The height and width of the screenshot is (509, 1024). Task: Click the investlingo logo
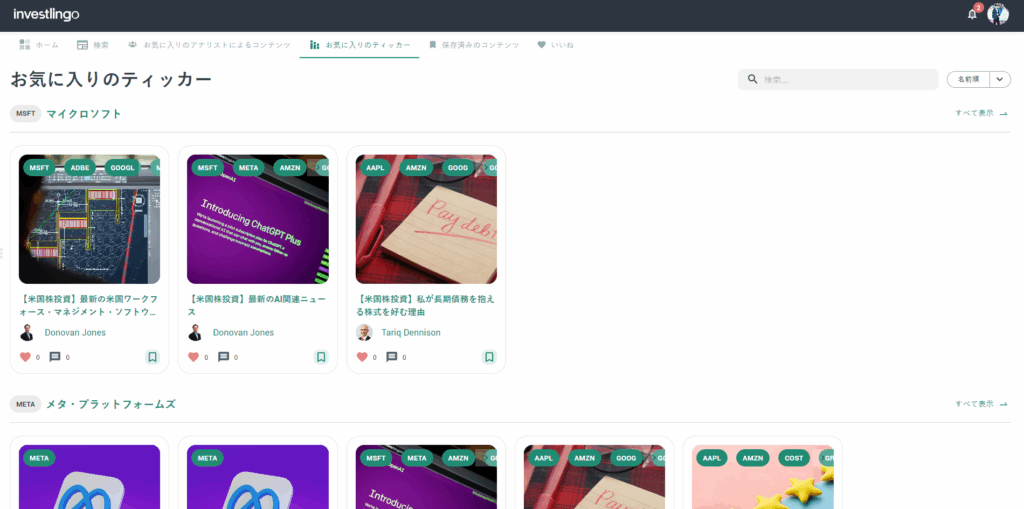[x=46, y=14]
